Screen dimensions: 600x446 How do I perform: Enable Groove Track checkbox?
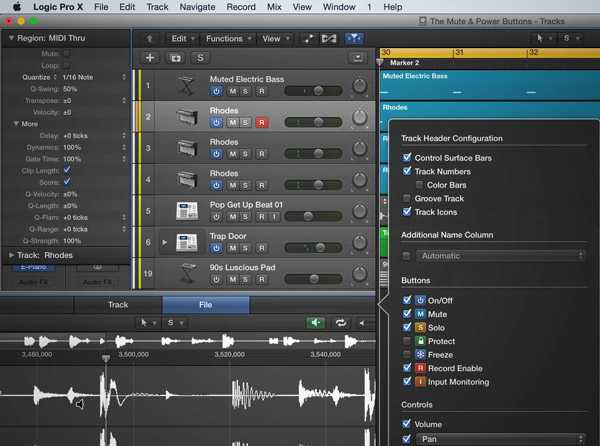[407, 198]
